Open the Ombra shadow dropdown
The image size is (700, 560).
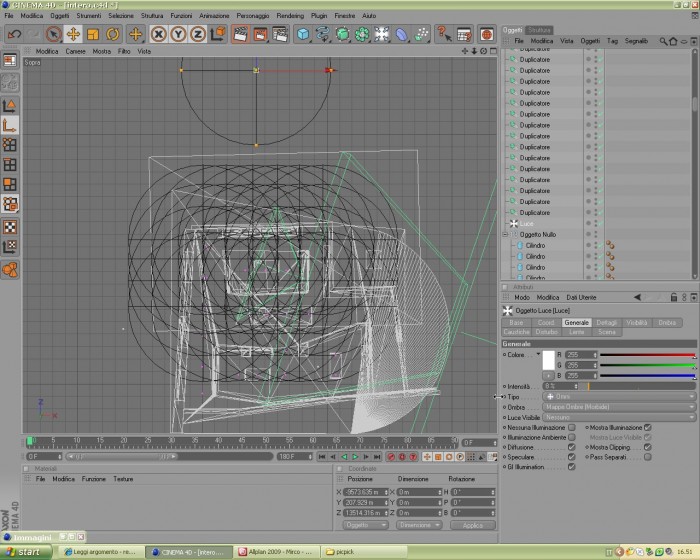(x=619, y=407)
